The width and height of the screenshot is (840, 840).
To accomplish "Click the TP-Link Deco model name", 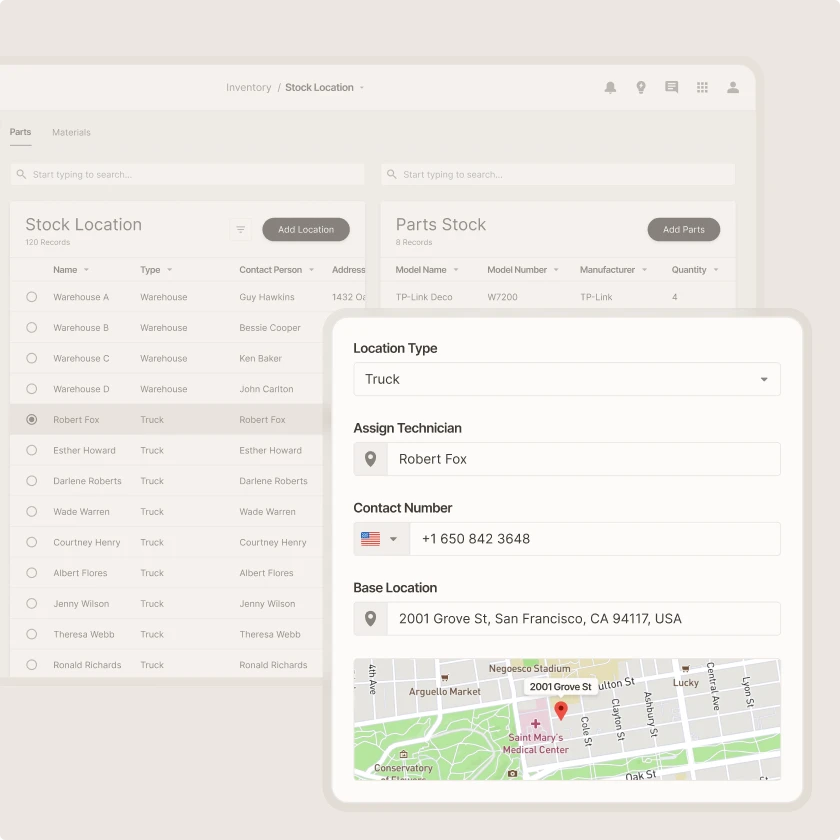I will point(424,297).
